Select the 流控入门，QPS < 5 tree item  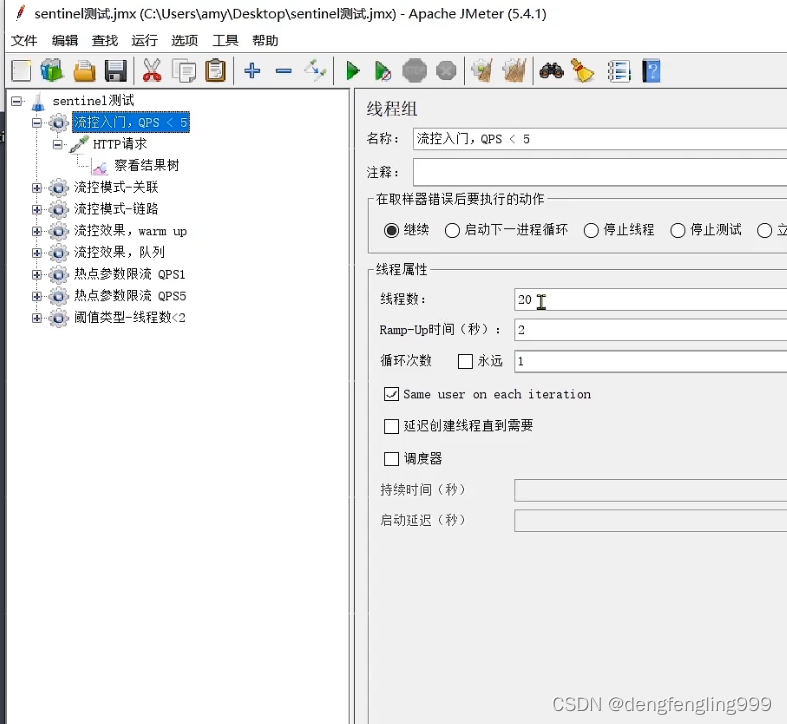[131, 123]
